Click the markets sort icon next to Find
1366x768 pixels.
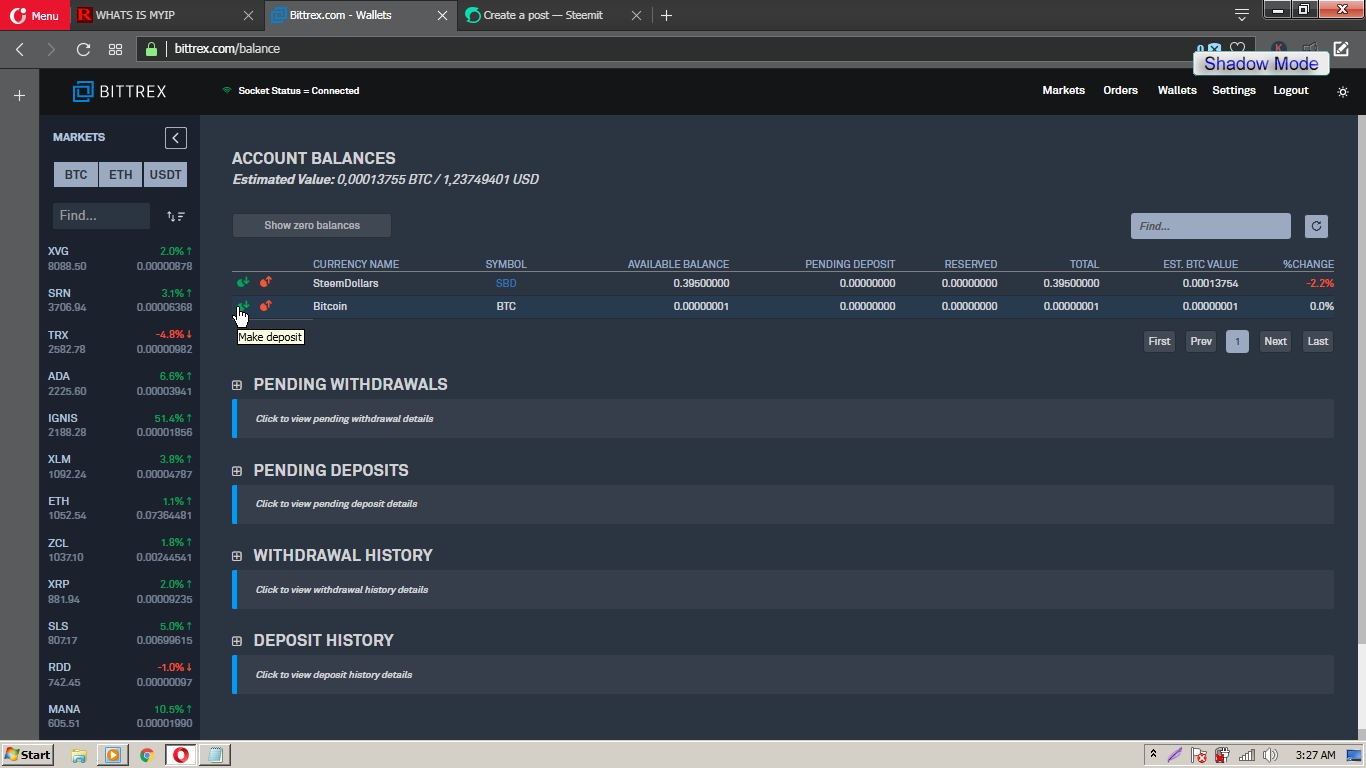click(x=176, y=216)
